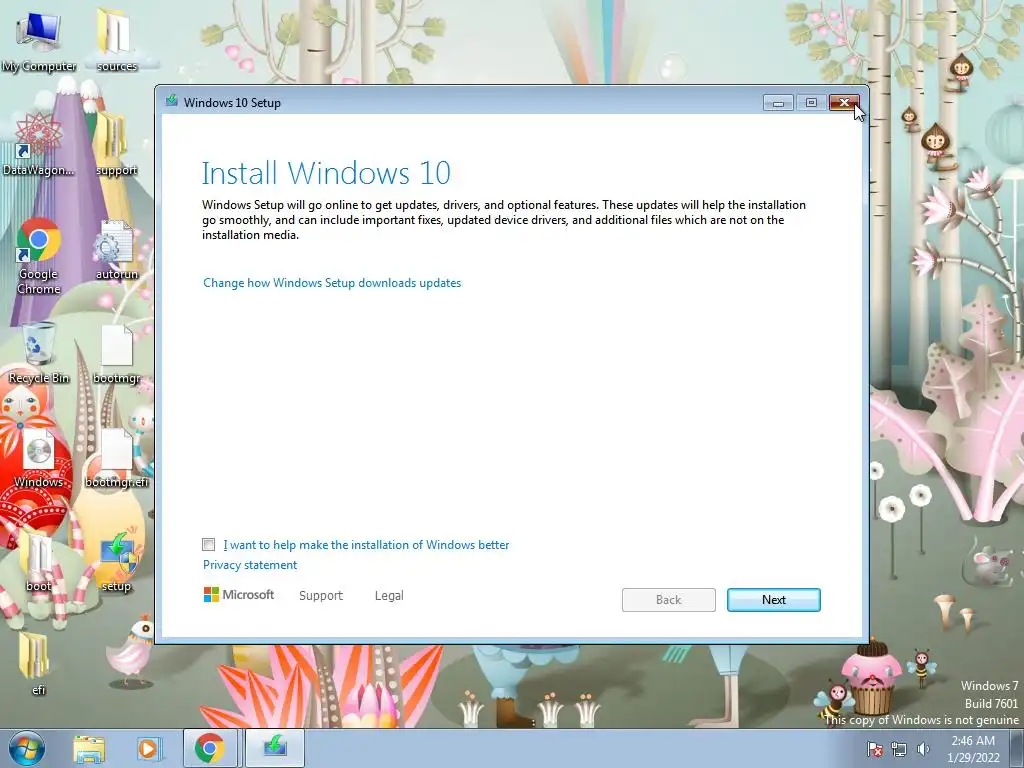Close the Windows 10 Setup window
1024x768 pixels.
click(844, 103)
